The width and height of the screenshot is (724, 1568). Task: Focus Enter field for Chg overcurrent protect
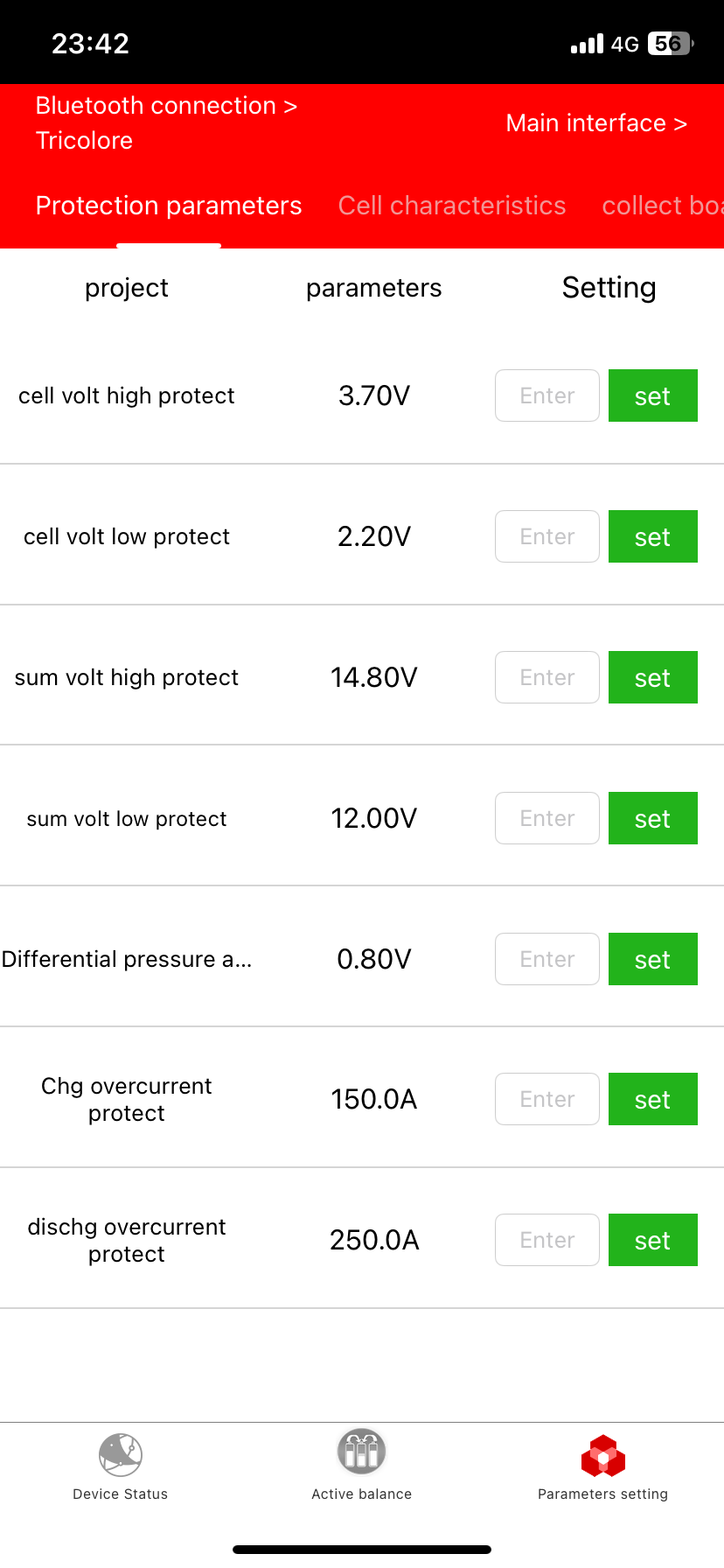point(547,1099)
